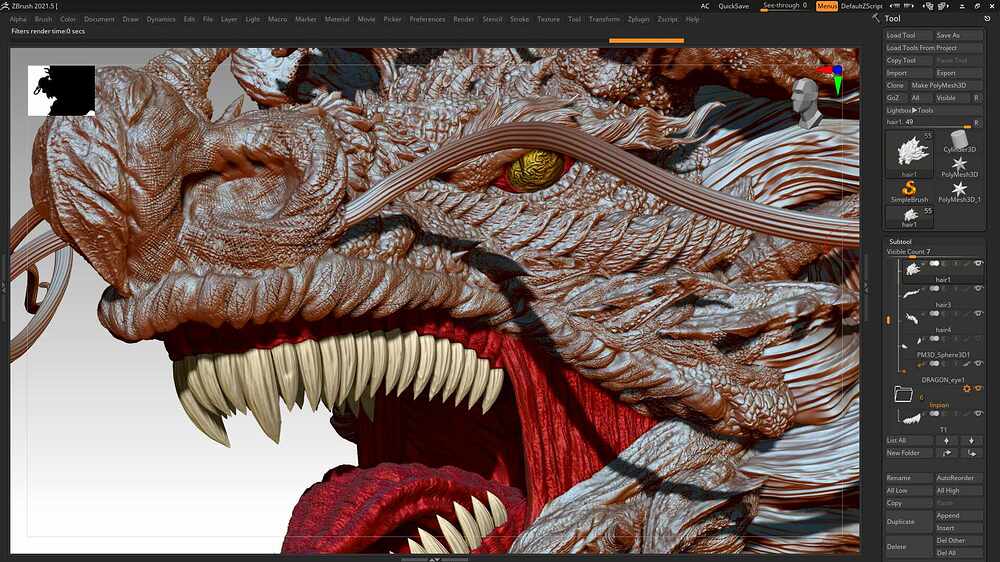
Task: Move subtool down arrow beside List All
Action: [971, 440]
